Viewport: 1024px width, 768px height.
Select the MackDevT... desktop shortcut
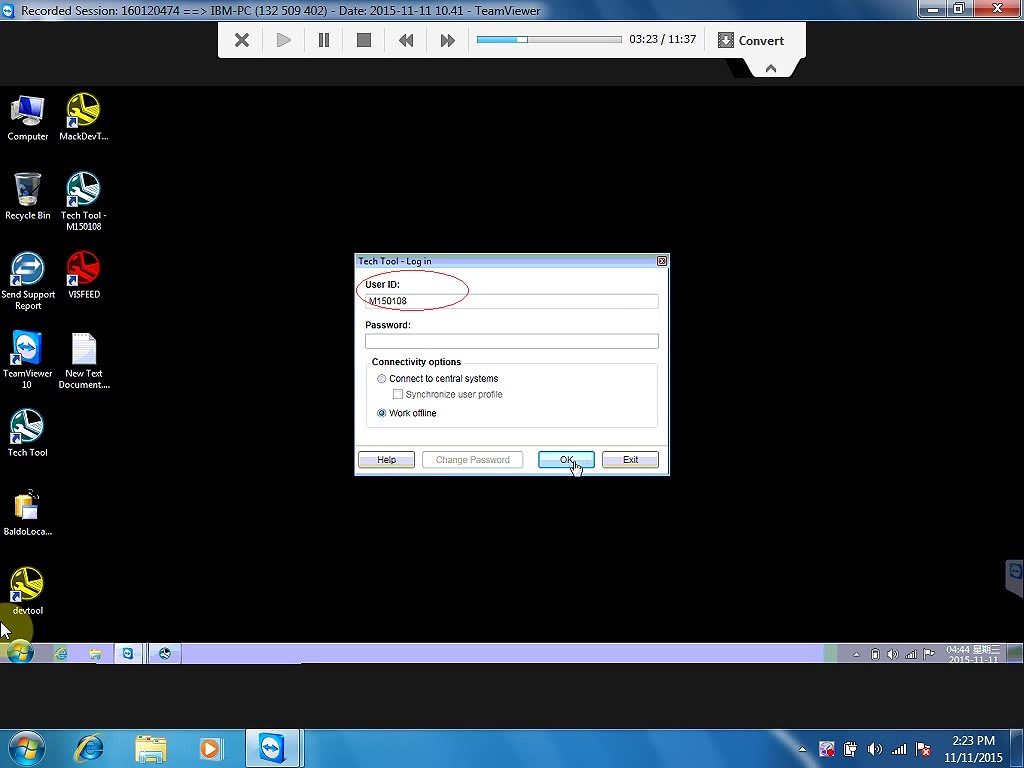(84, 118)
